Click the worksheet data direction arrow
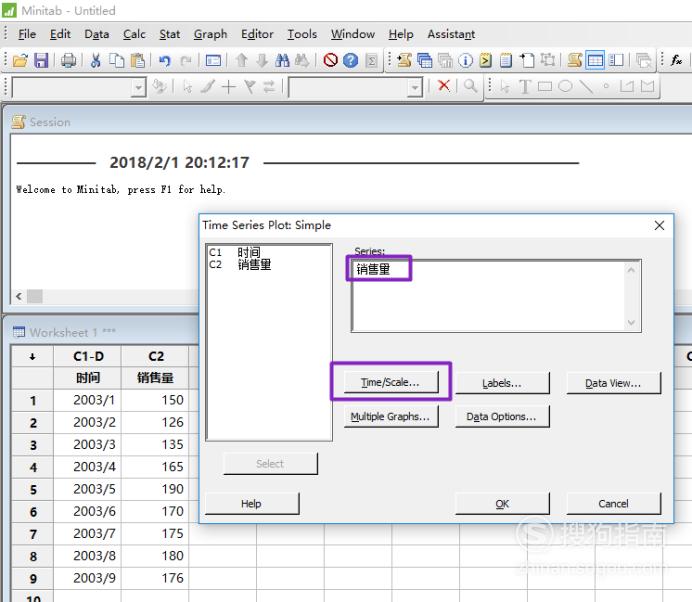 coord(32,357)
